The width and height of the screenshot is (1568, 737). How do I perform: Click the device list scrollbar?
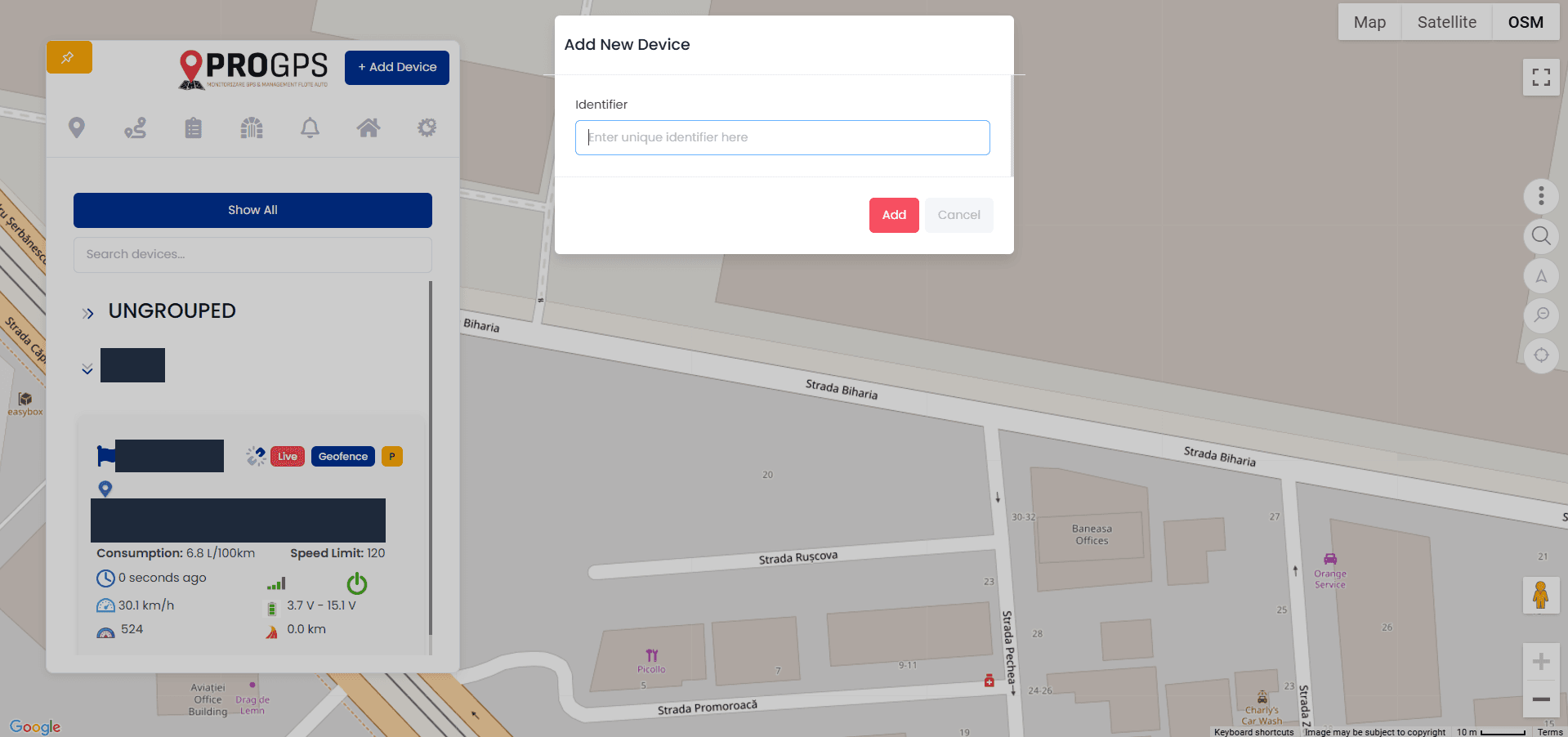[431, 458]
